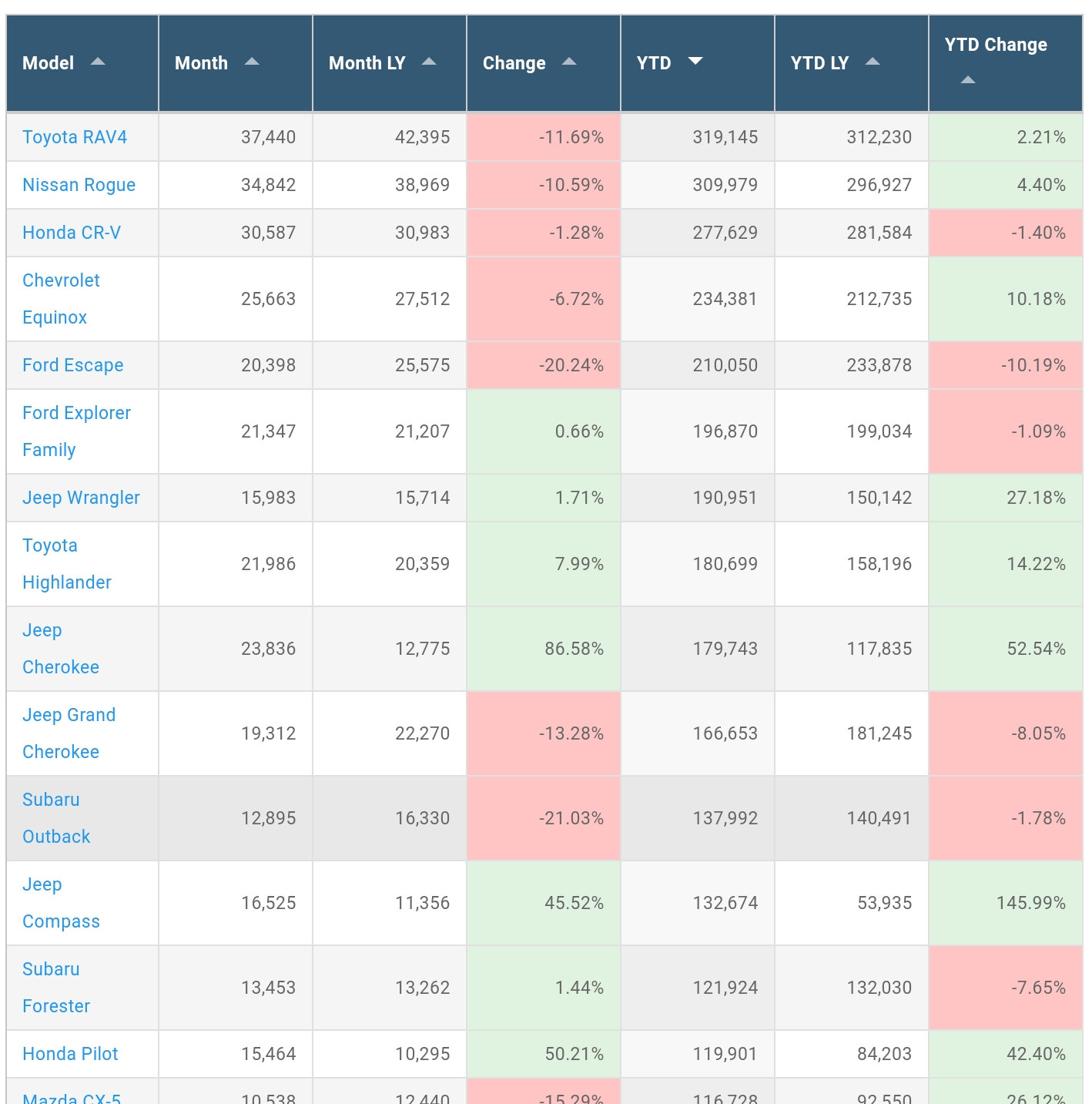Click the Jeep Compass link
The image size is (1092, 1104).
coord(61,903)
